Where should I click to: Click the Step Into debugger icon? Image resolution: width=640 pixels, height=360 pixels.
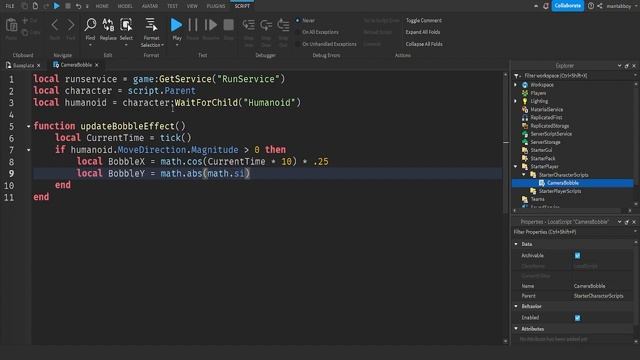tap(249, 25)
